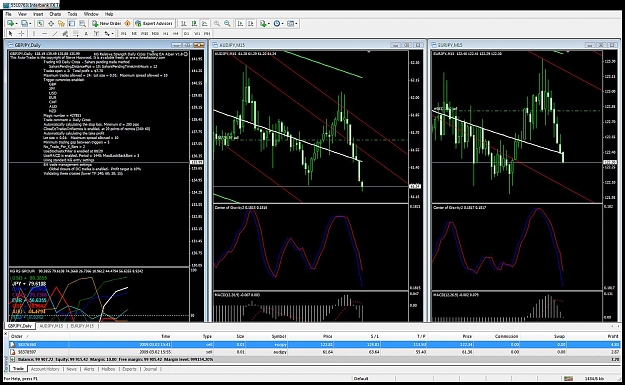Viewport: 625px width, 385px height.
Task: Open the Strategy Tester icon
Action: coord(82,24)
